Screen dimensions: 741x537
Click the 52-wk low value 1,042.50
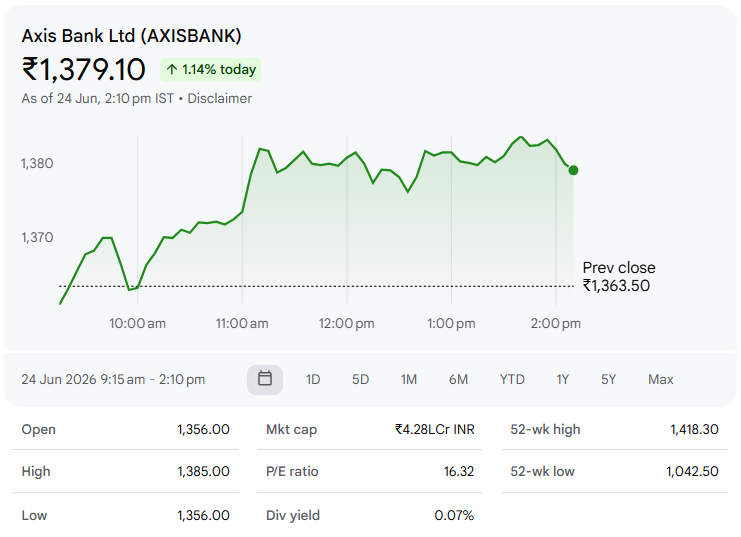(x=692, y=471)
